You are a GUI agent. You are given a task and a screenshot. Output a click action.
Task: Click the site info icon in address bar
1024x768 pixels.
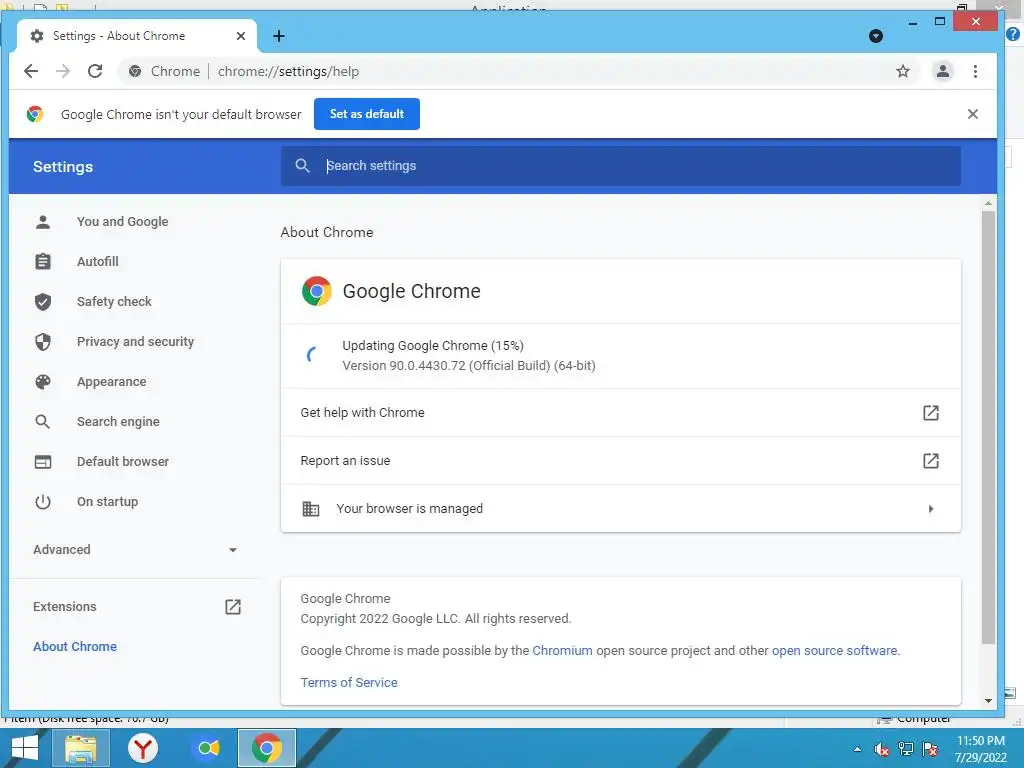[x=135, y=71]
